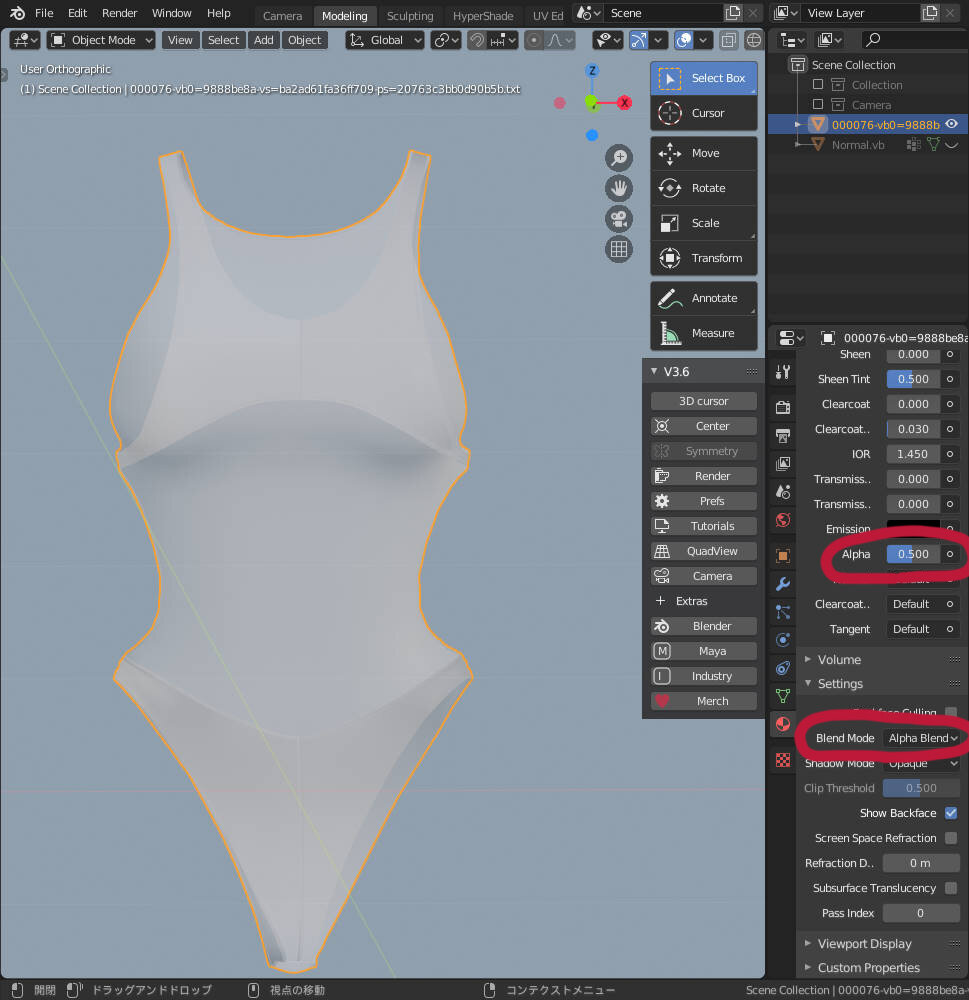Open the File menu

pyautogui.click(x=44, y=13)
